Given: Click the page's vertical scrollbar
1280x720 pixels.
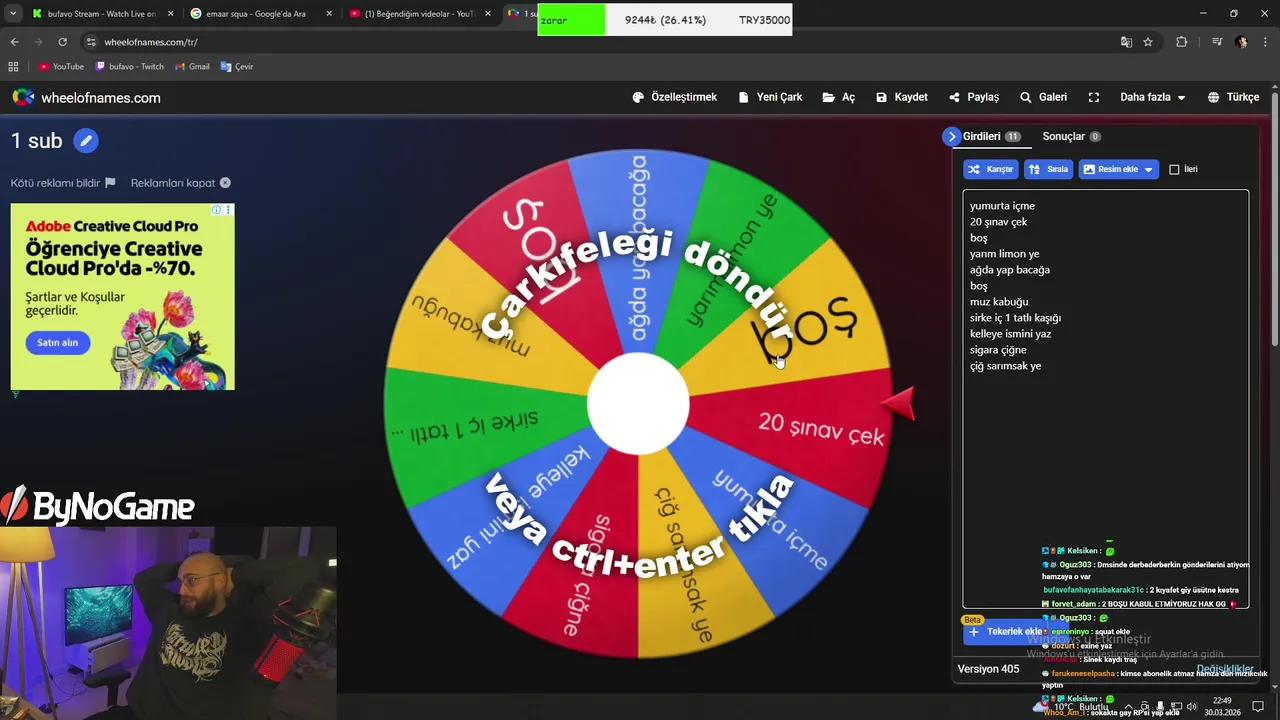Looking at the screenshot, I should coord(1275,220).
